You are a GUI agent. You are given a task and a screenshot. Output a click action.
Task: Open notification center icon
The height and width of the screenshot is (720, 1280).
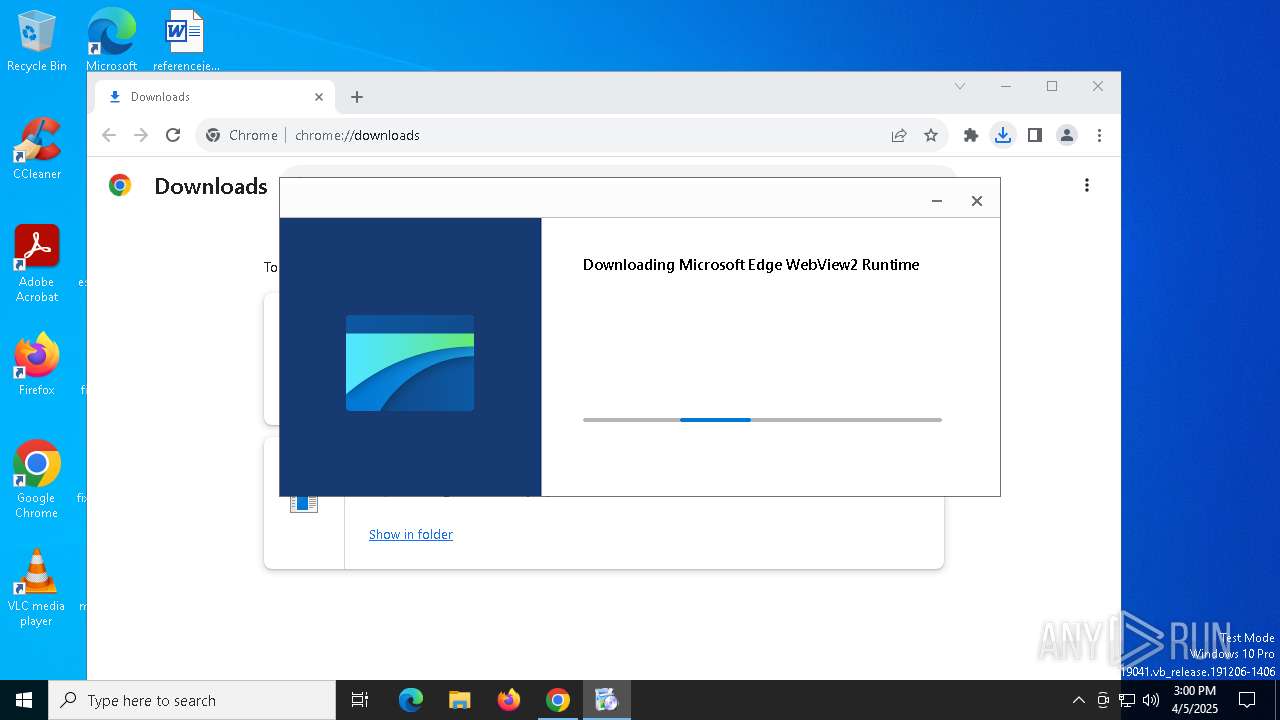tap(1247, 700)
